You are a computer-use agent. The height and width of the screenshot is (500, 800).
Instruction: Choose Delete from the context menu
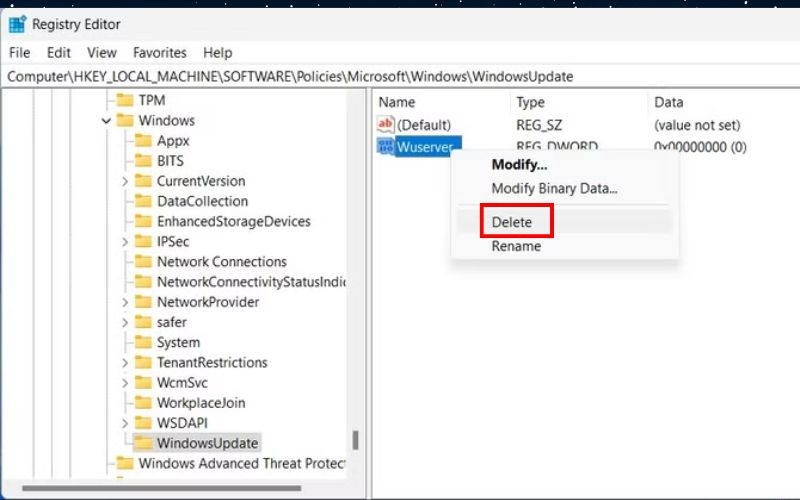[x=565, y=222]
